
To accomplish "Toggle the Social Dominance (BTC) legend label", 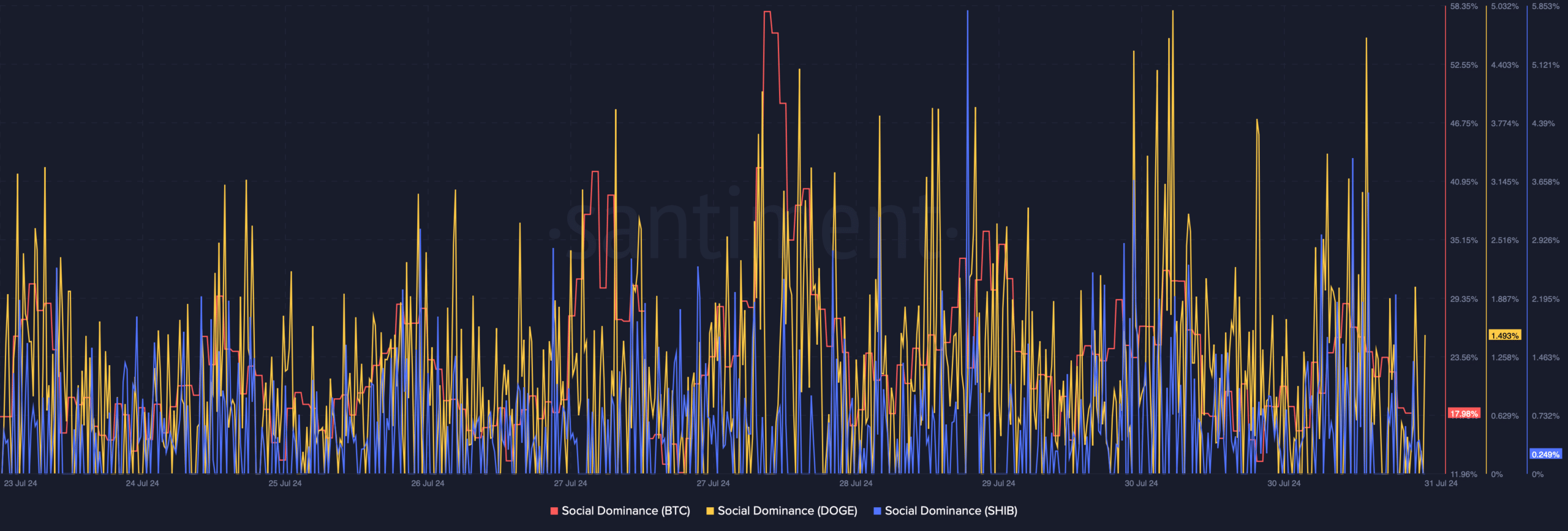I will tap(625, 511).
